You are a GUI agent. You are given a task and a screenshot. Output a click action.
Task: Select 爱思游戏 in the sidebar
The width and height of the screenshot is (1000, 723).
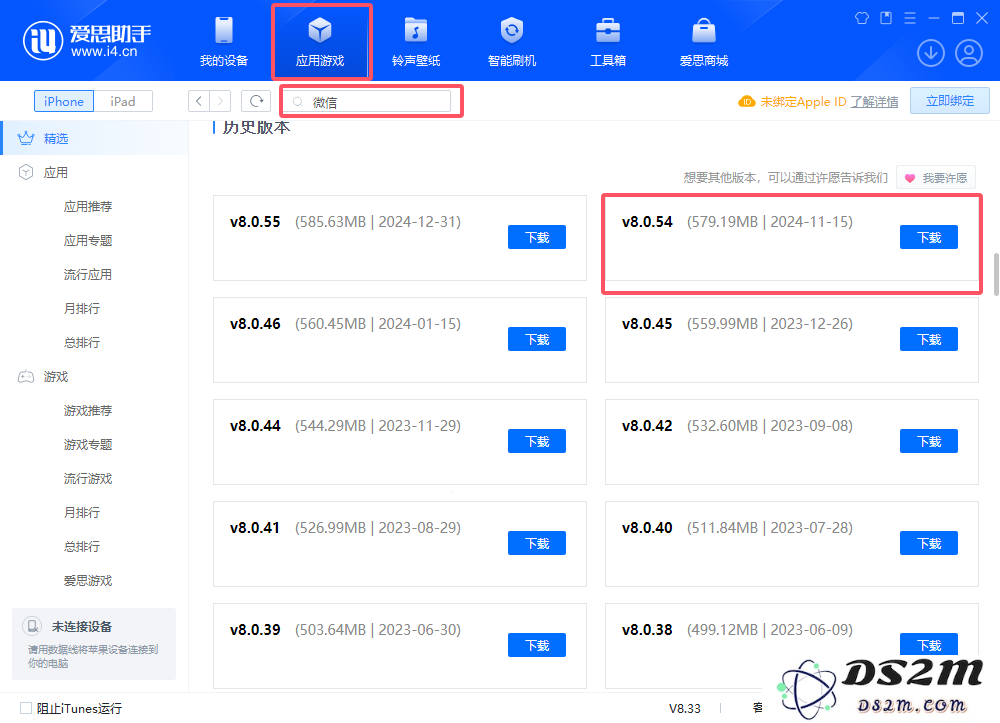pos(88,581)
